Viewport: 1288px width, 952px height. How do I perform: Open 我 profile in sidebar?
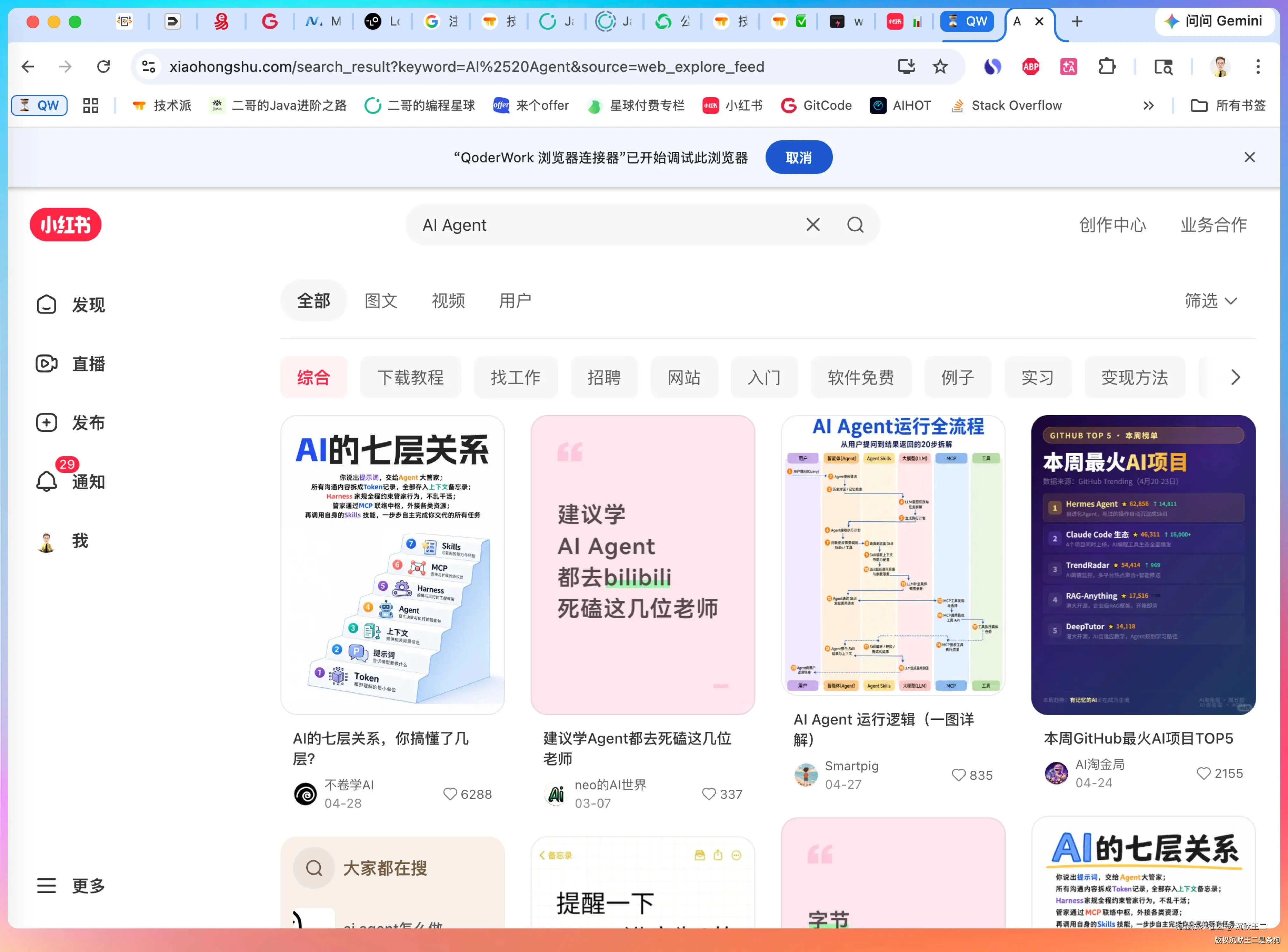pyautogui.click(x=62, y=541)
